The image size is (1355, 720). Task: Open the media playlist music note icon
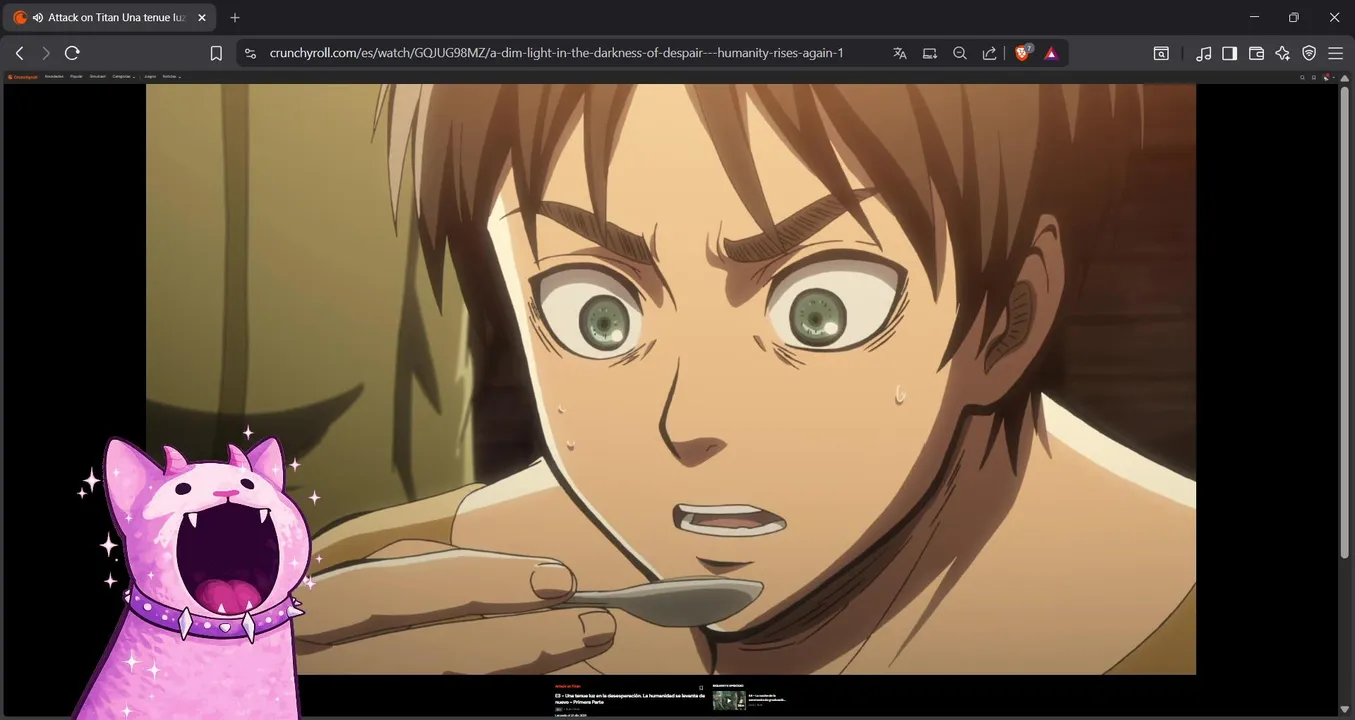pyautogui.click(x=1204, y=53)
